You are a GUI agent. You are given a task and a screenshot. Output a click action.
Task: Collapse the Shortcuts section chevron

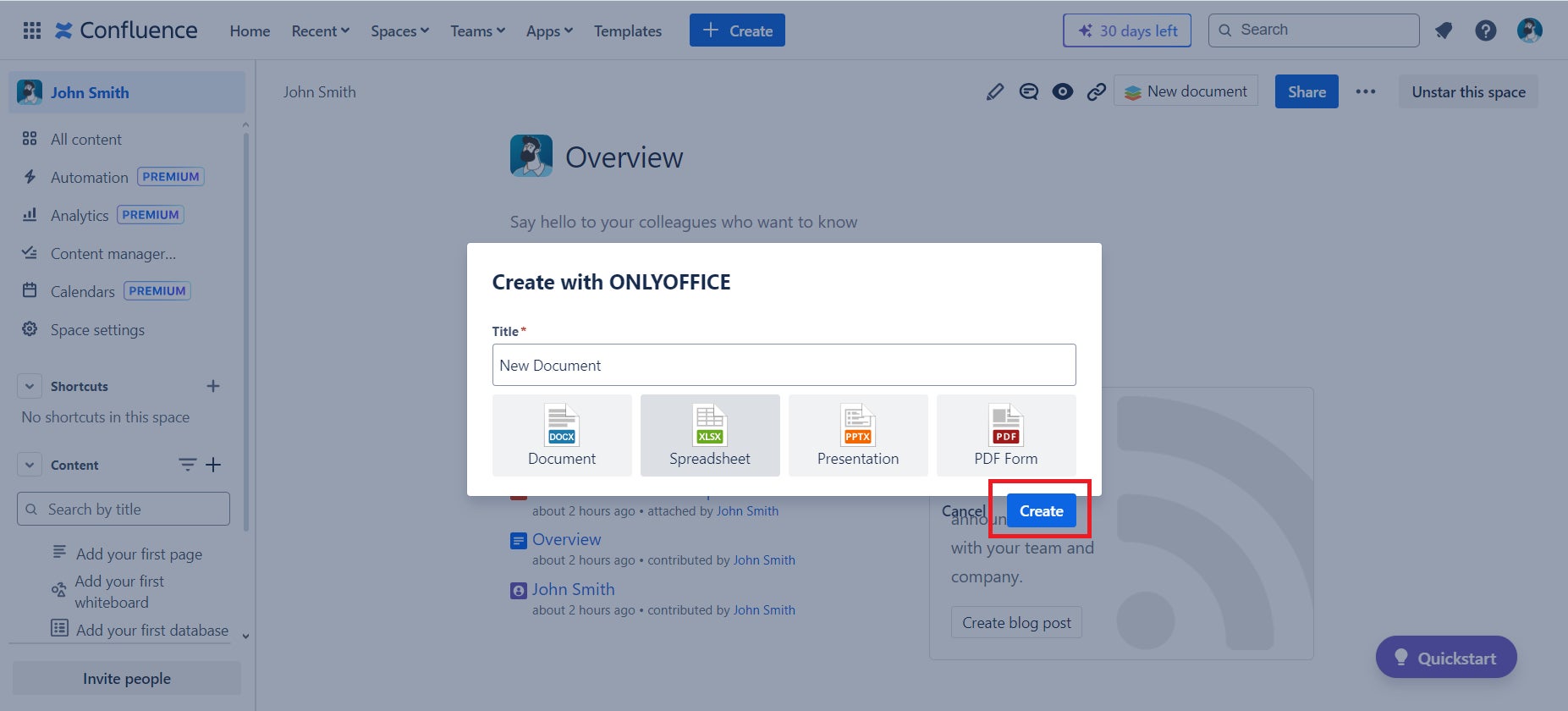30,386
